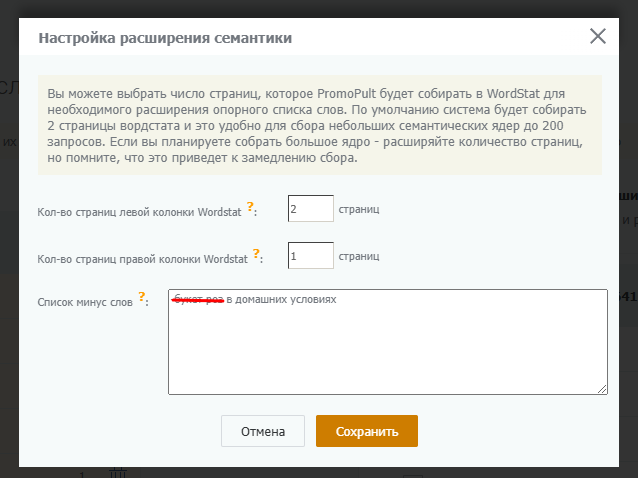Open help icon for left Wordstat column
The height and width of the screenshot is (478, 638).
[251, 207]
